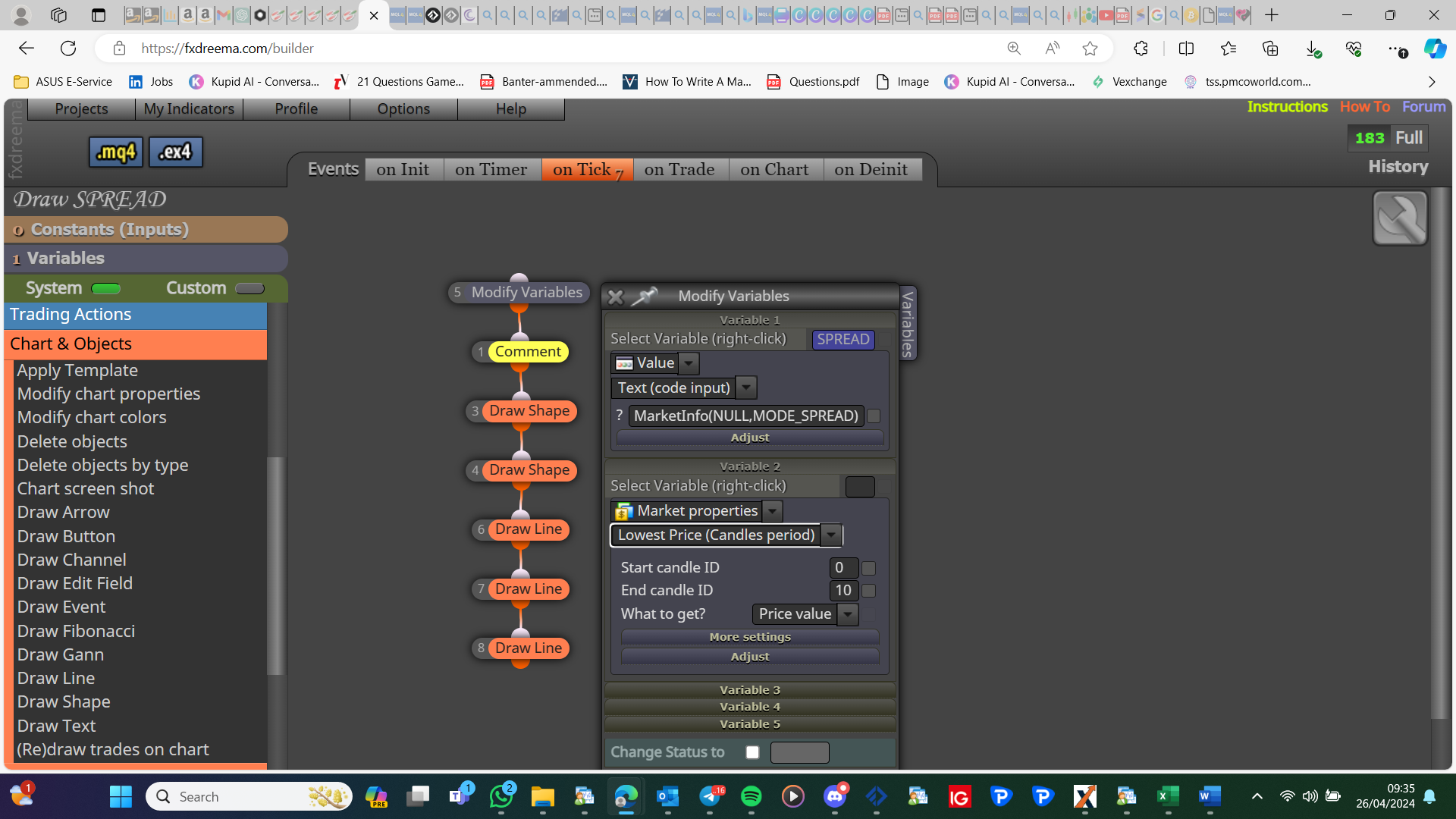The image size is (1456, 819).
Task: Enable Change Status to checkbox
Action: pyautogui.click(x=752, y=752)
